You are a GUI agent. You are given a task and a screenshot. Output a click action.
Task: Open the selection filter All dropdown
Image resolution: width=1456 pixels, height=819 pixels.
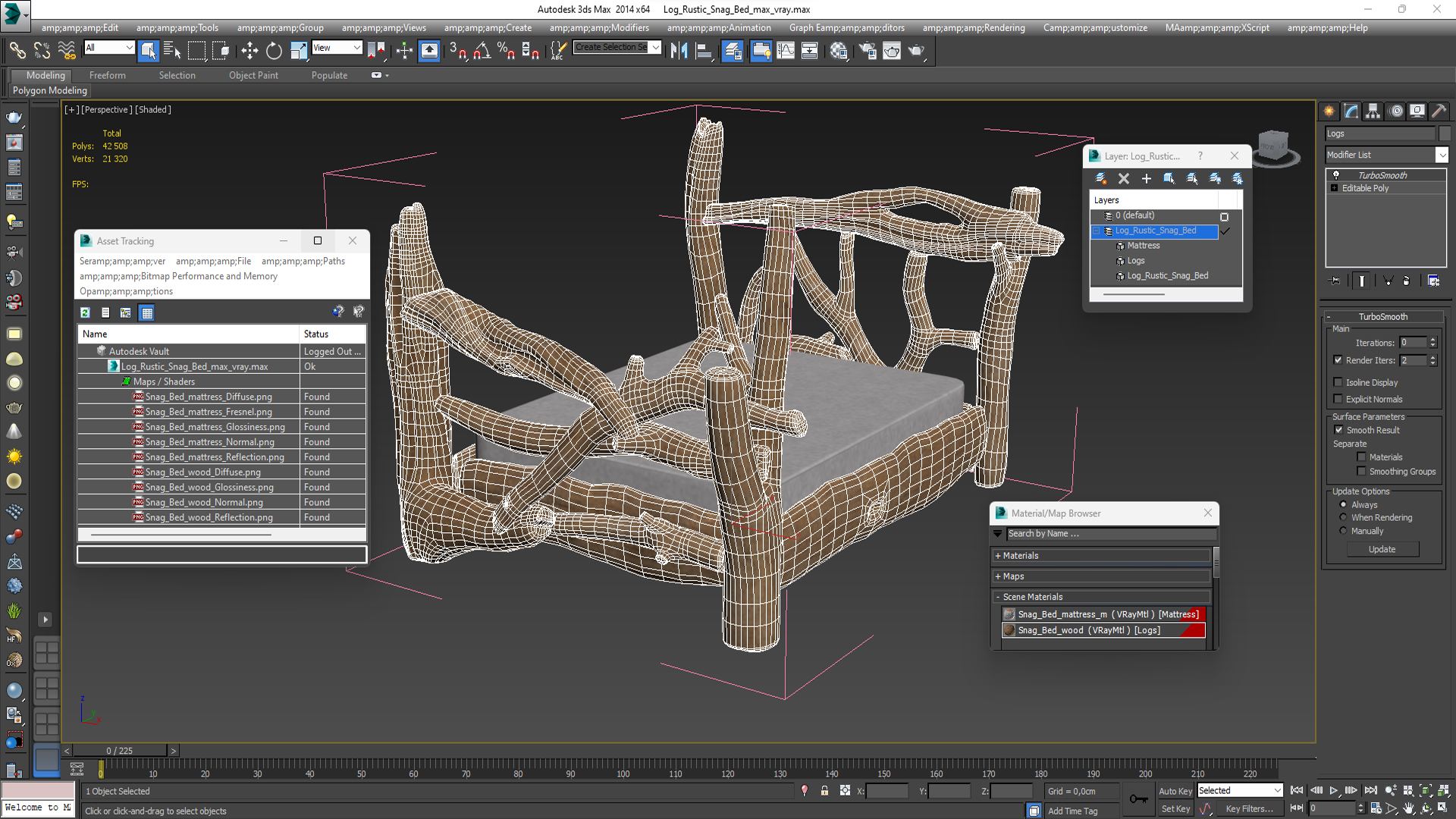pos(109,48)
